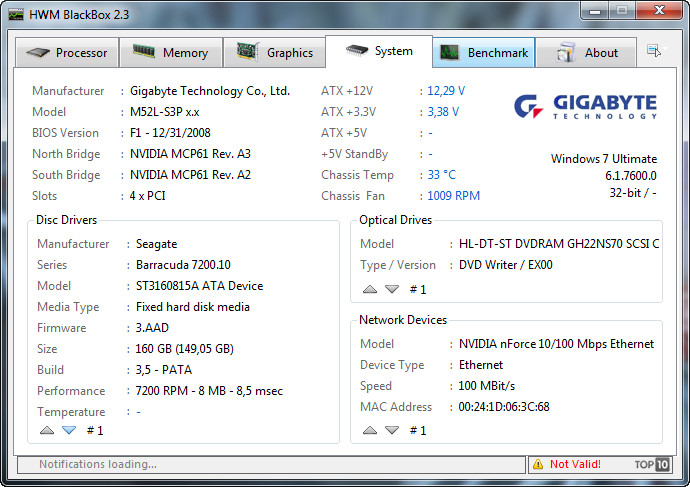The image size is (690, 487).
Task: Go to the About tab
Action: [586, 53]
